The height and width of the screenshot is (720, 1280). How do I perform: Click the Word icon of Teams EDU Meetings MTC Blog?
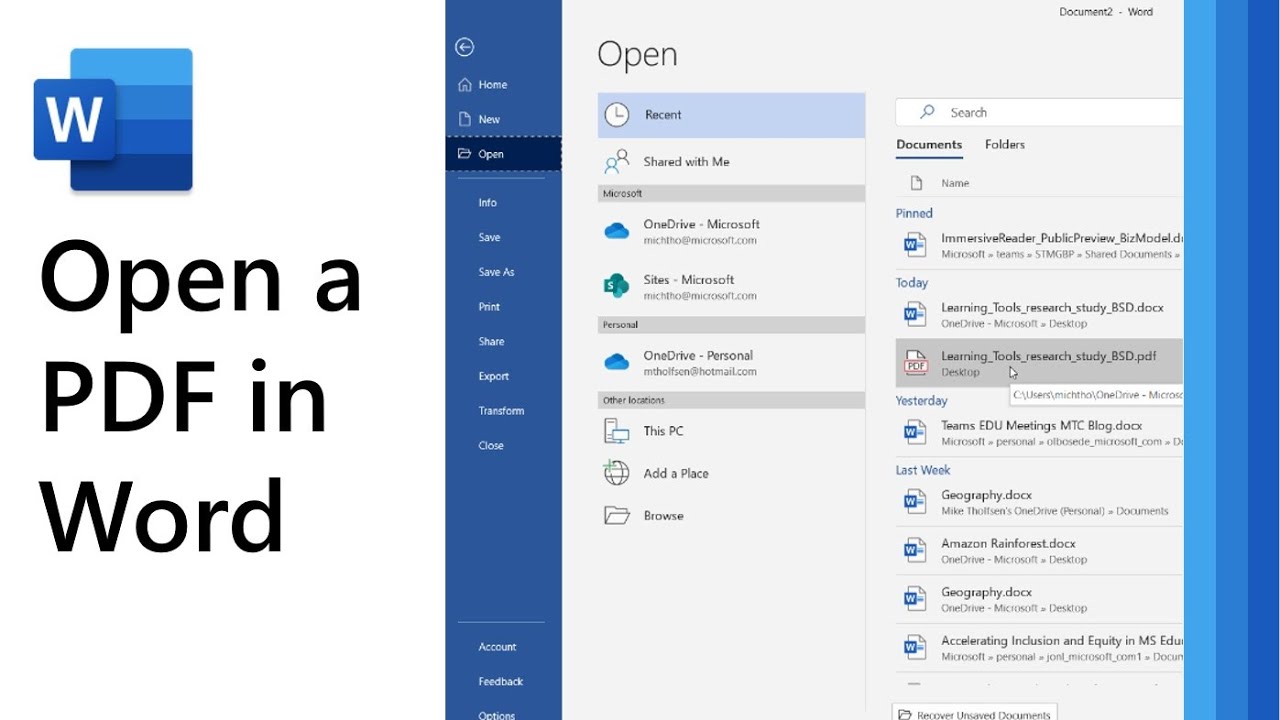(x=915, y=432)
